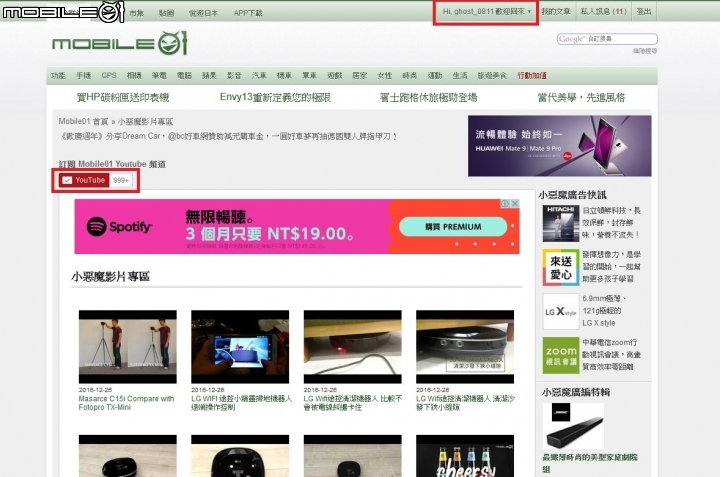Select 遊戲 category tab
720x477 pixels.
[x=334, y=75]
